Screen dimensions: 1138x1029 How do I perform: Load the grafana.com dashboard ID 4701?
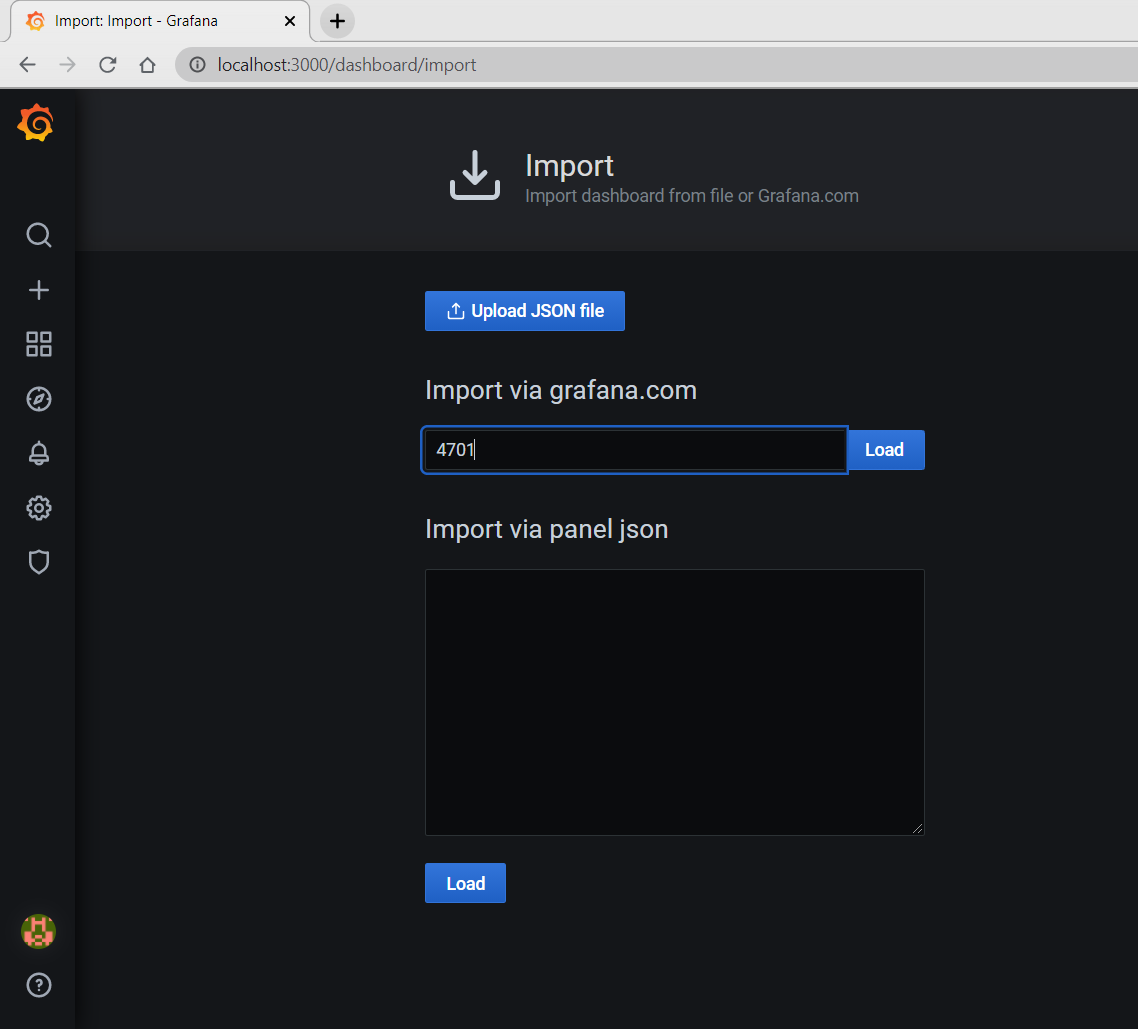click(x=885, y=450)
